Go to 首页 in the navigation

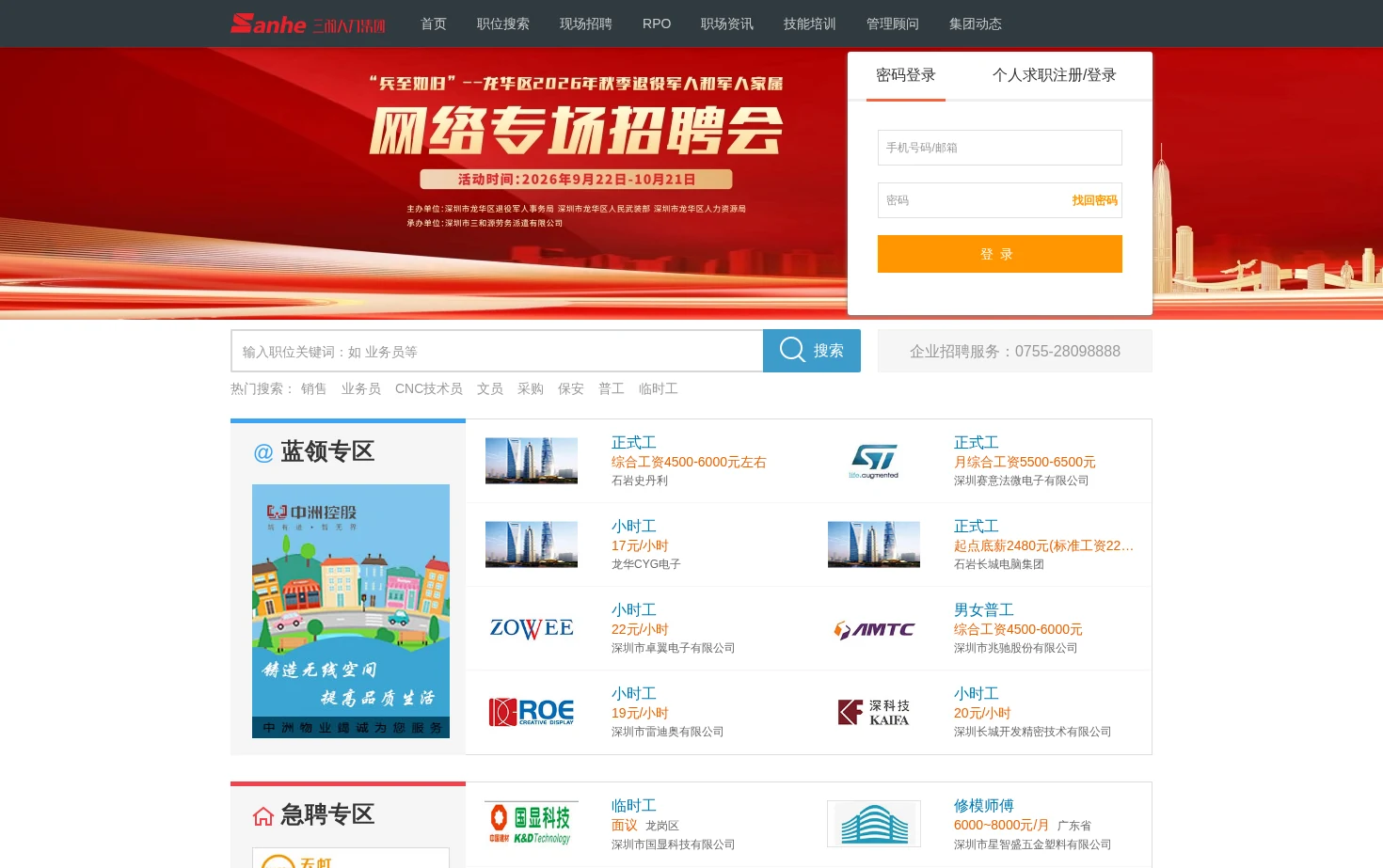434,24
